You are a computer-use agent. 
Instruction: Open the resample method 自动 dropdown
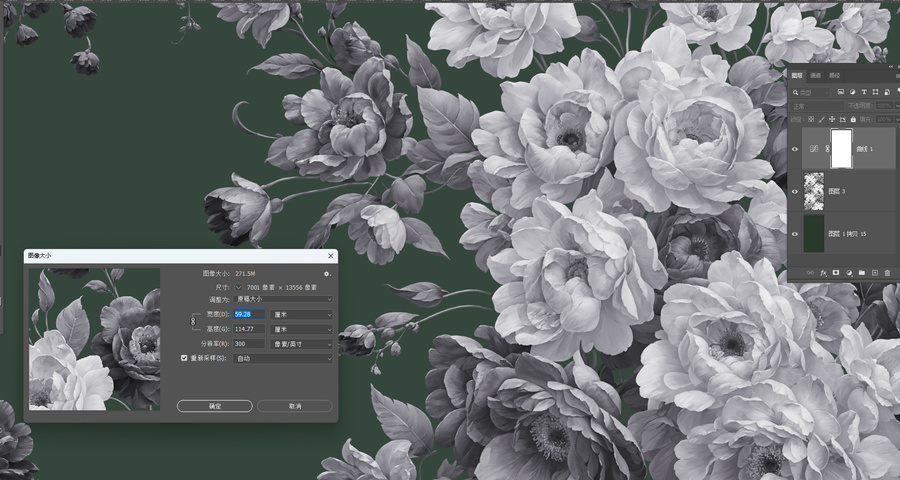click(x=284, y=359)
